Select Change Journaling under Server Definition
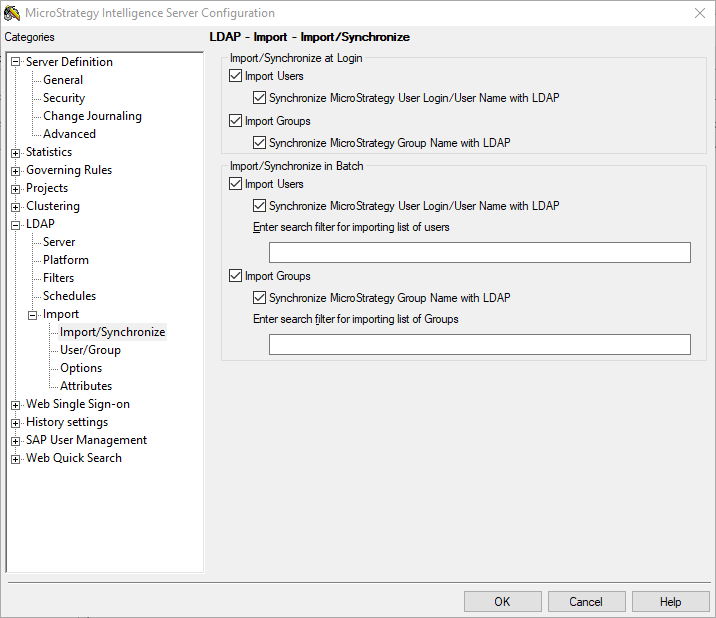The height and width of the screenshot is (618, 716). coord(92,116)
